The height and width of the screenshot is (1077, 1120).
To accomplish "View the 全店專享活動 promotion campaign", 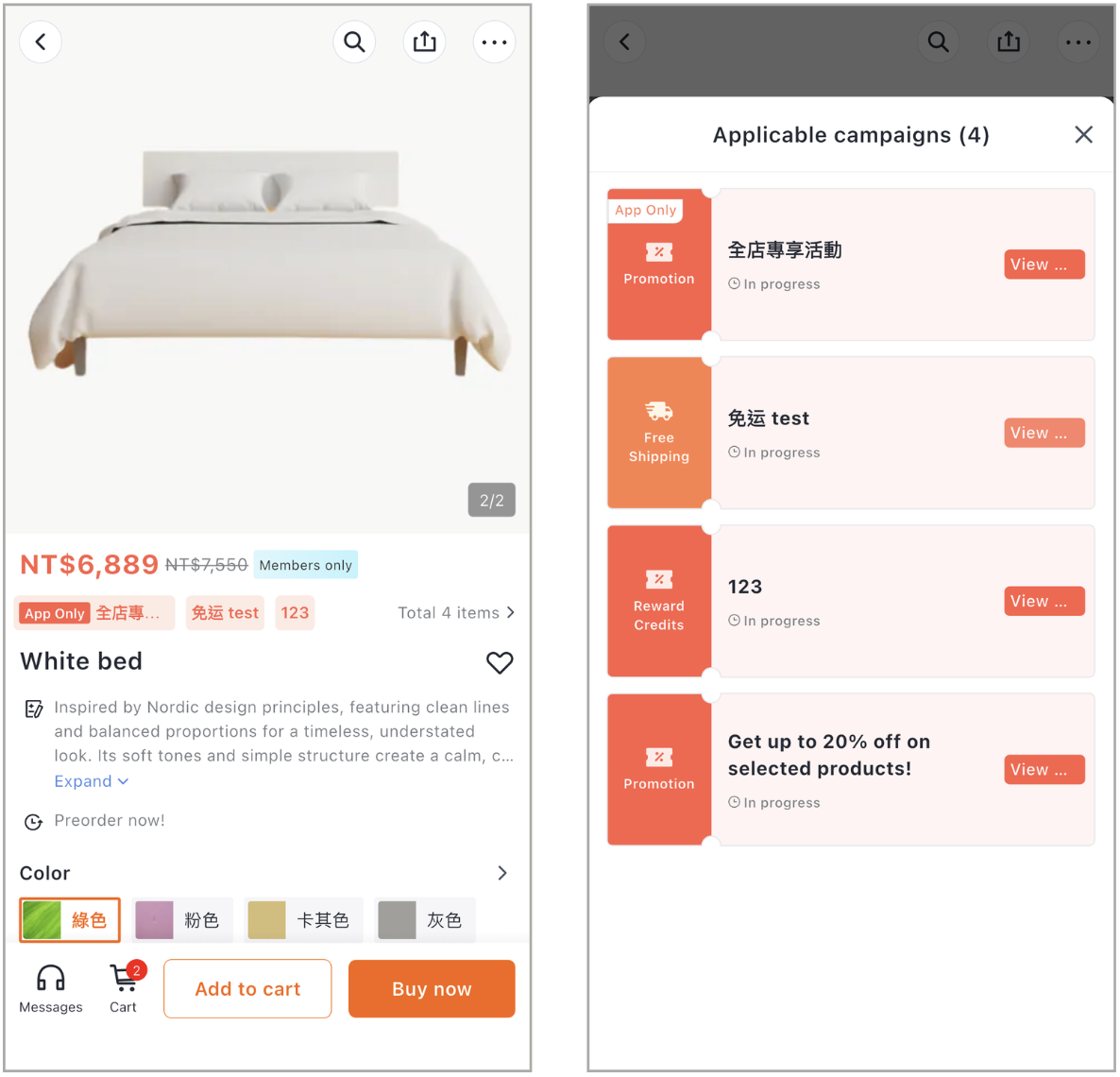I will point(1044,265).
